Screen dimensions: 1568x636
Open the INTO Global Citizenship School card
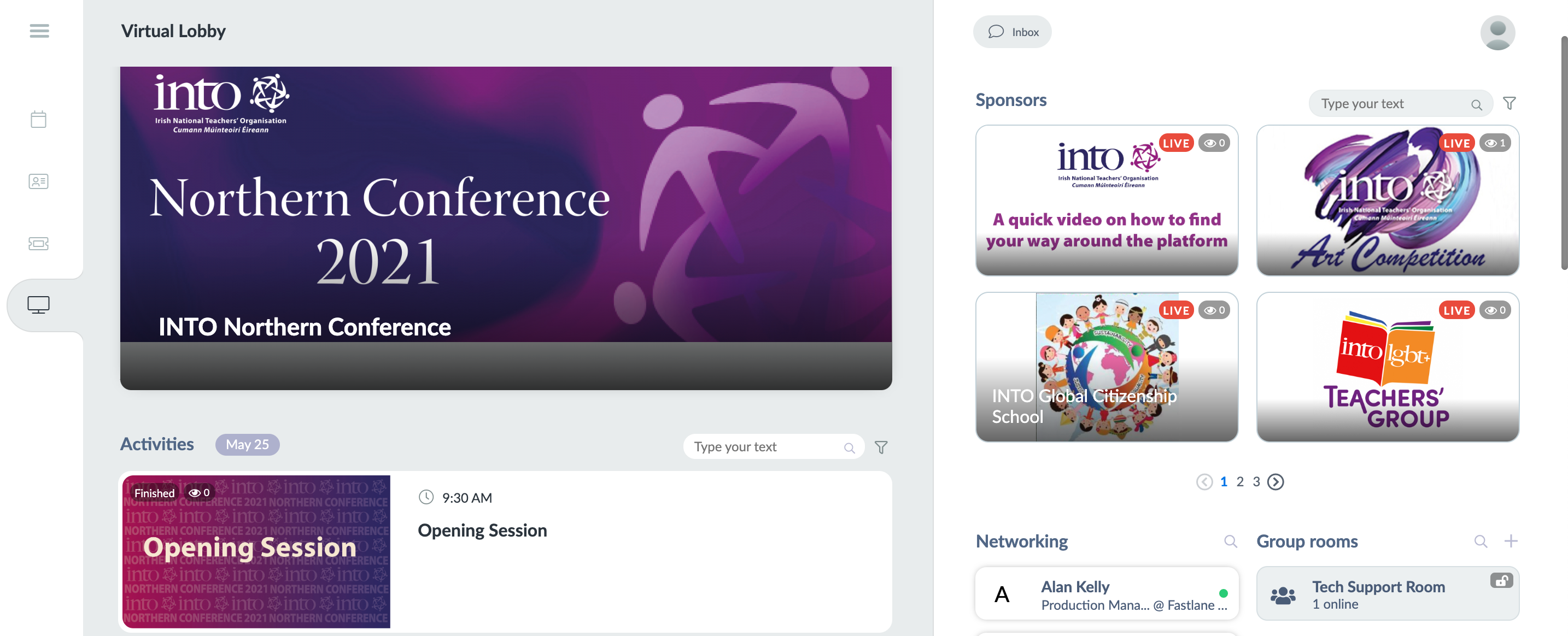1107,367
